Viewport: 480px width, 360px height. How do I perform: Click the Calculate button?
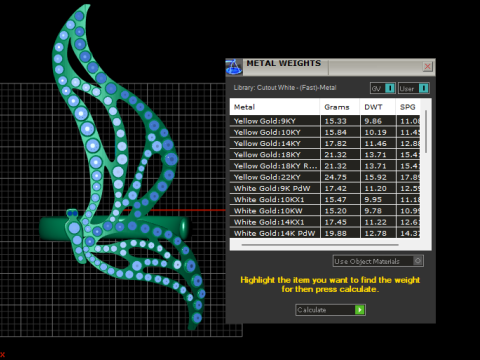[330, 310]
